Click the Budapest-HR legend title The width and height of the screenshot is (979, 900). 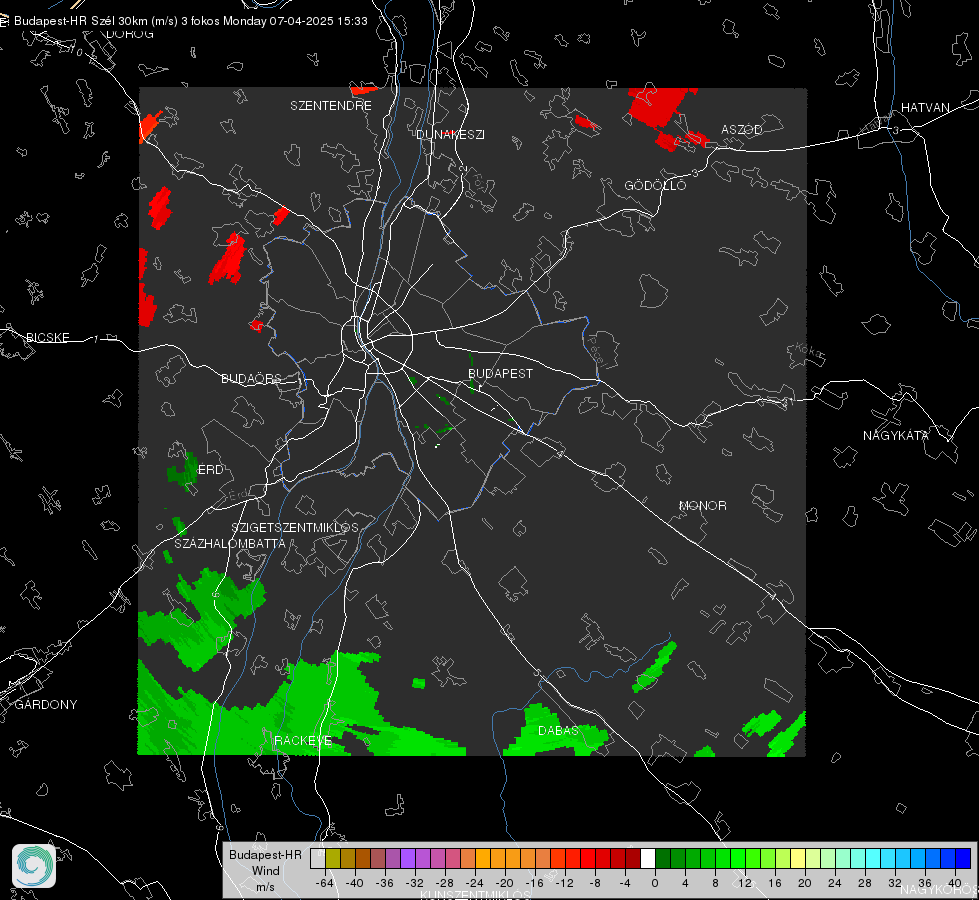265,854
